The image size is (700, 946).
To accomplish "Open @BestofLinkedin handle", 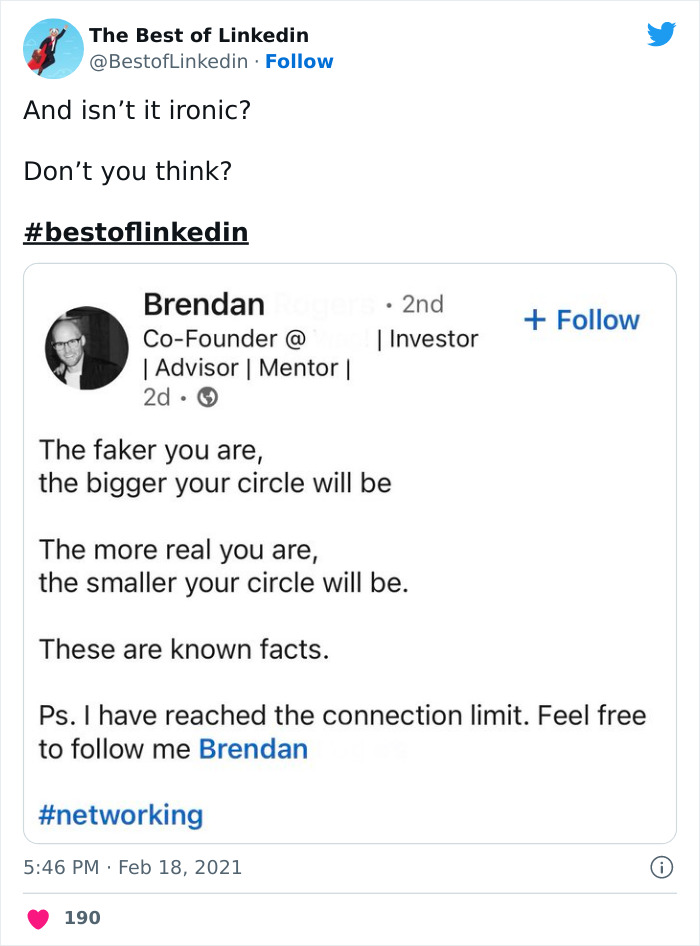I will [x=168, y=62].
